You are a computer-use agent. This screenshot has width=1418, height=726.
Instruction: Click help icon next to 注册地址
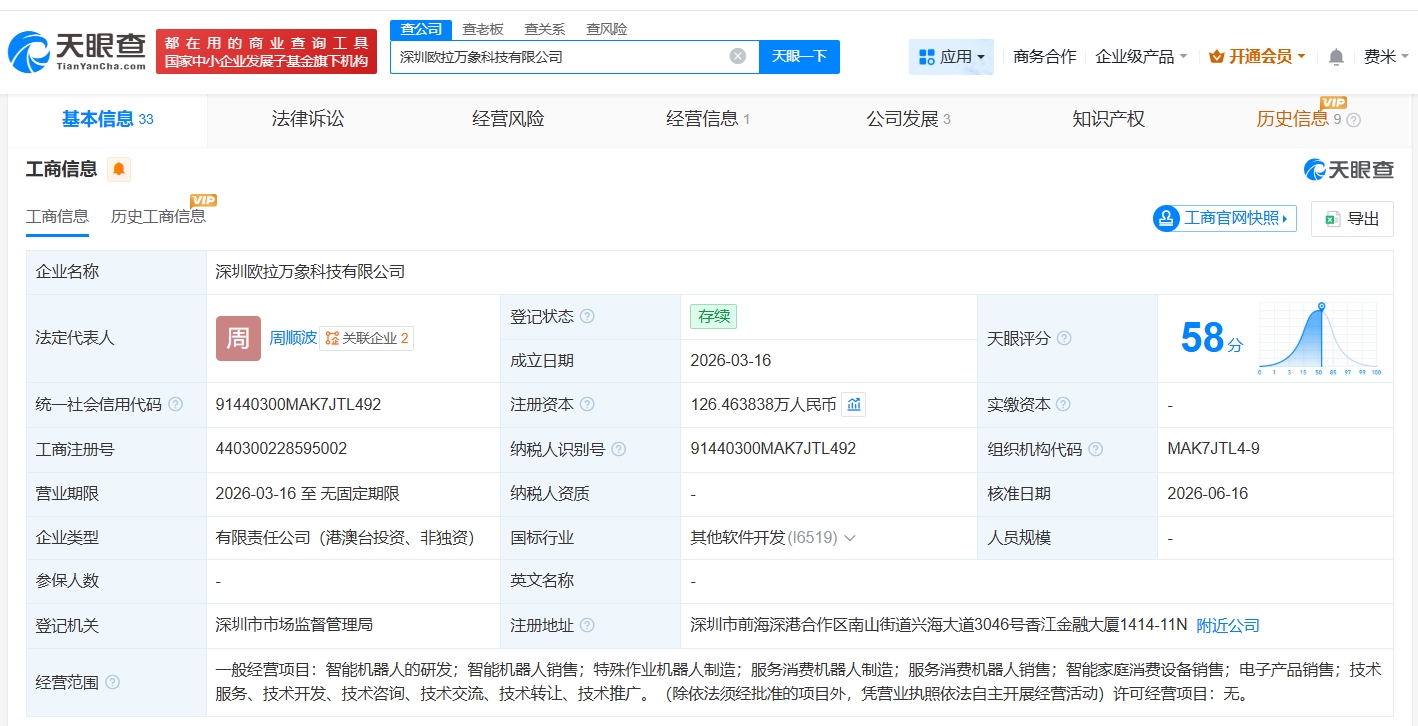point(587,625)
